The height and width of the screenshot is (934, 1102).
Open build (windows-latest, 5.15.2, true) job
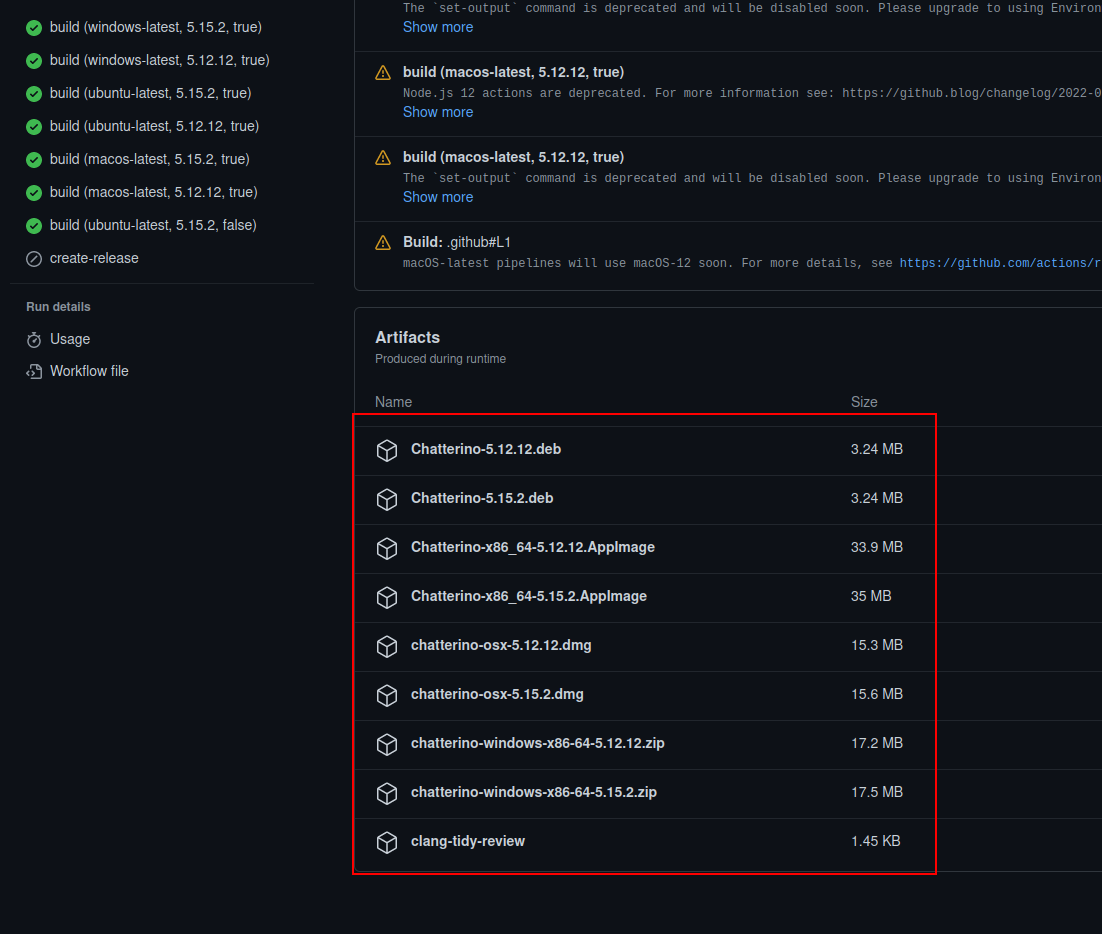pos(156,27)
